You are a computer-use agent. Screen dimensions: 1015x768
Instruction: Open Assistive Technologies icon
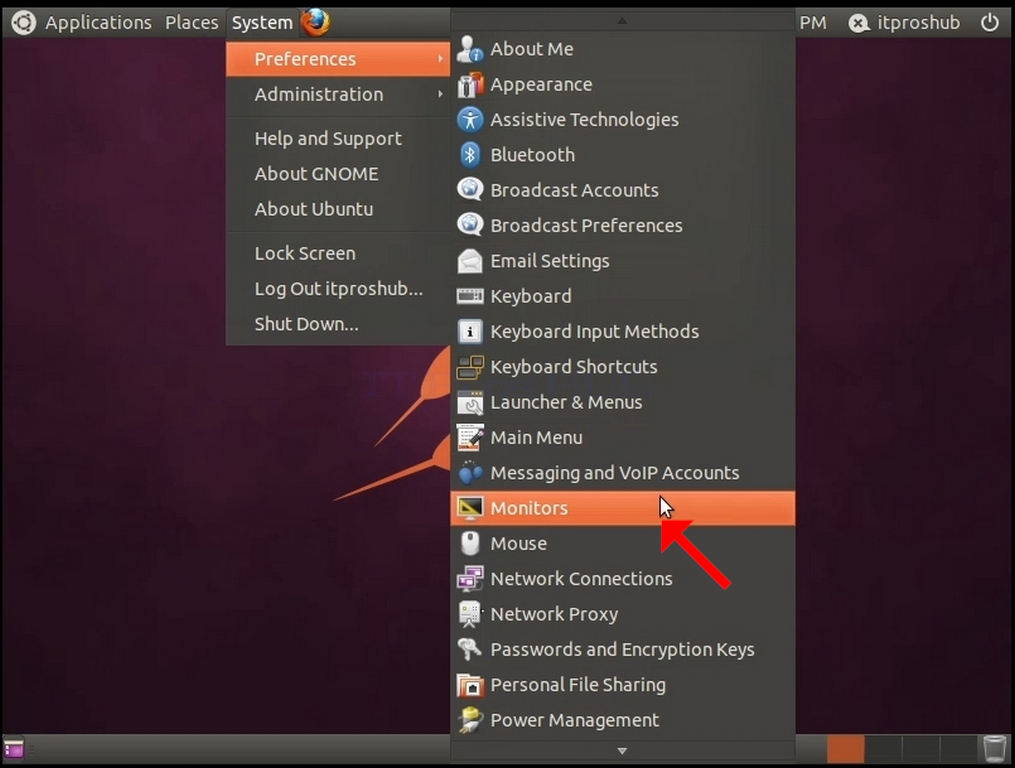tap(470, 120)
